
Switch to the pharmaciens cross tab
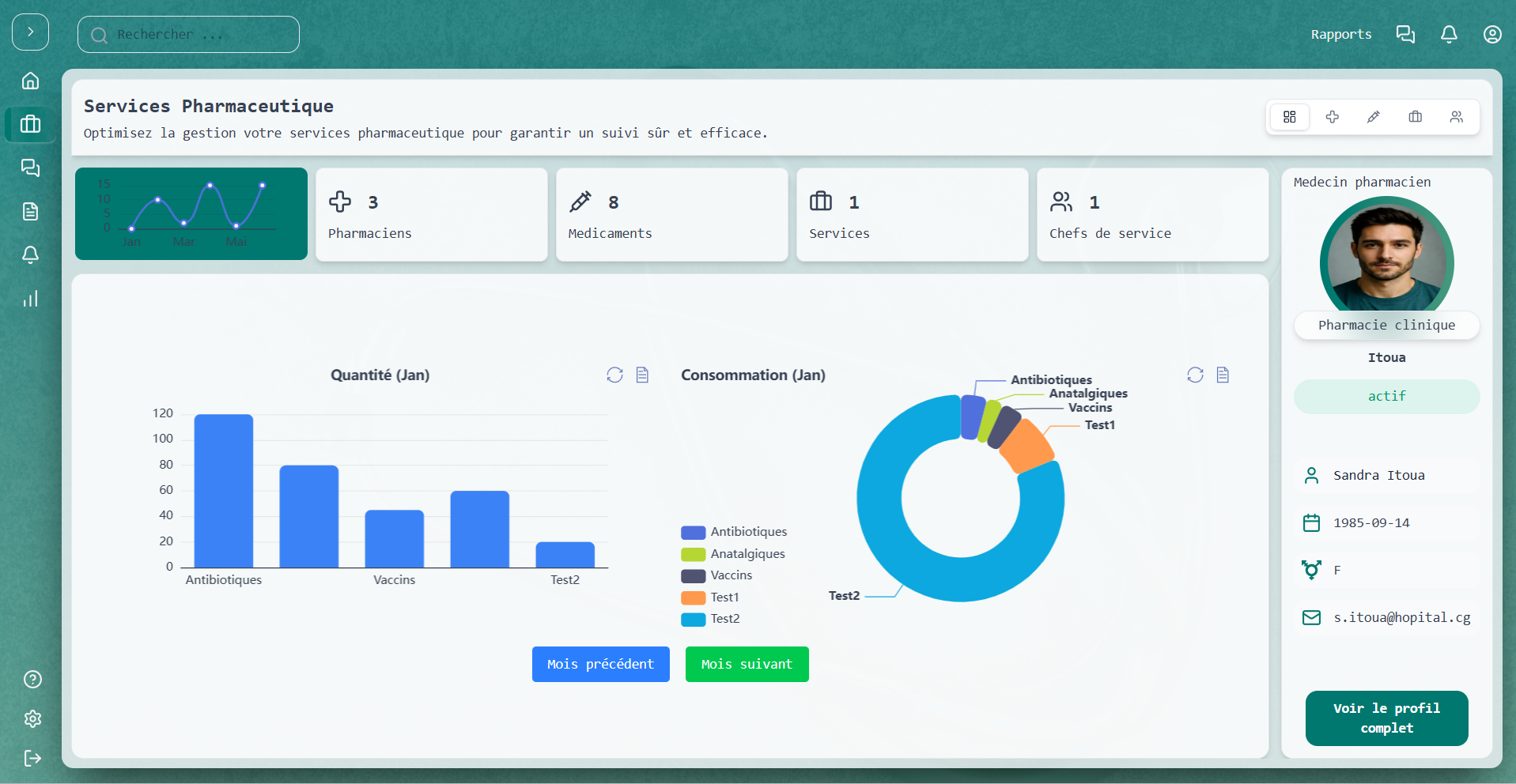coord(1333,117)
